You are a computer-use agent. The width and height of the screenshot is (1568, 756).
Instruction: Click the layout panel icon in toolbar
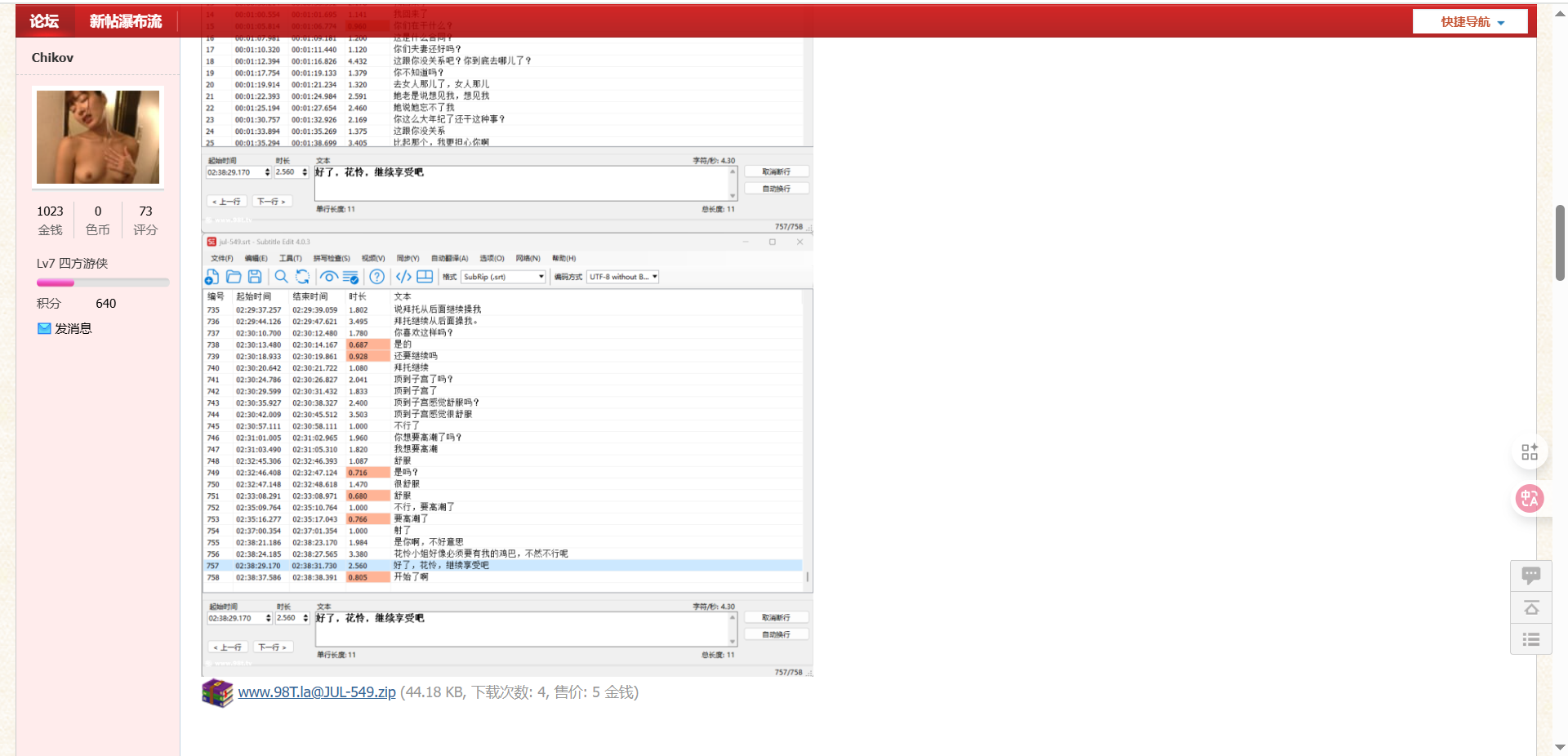(425, 277)
